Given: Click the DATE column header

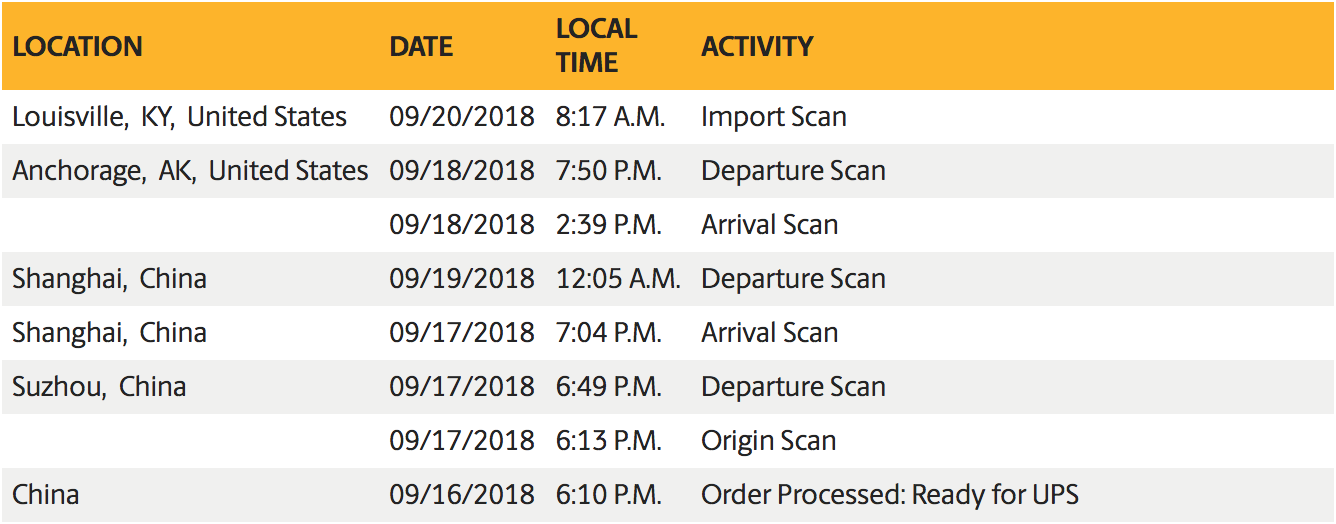Looking at the screenshot, I should (x=421, y=47).
